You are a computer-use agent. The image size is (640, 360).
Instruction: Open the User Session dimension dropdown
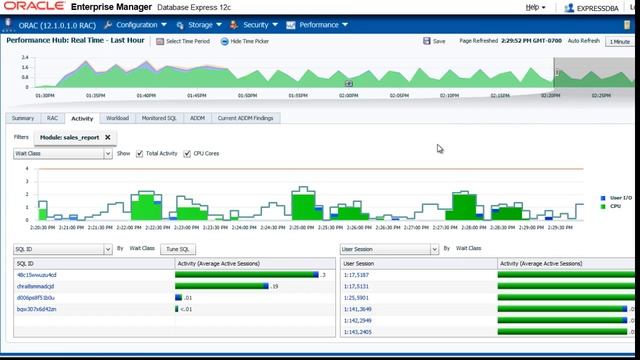tap(434, 249)
